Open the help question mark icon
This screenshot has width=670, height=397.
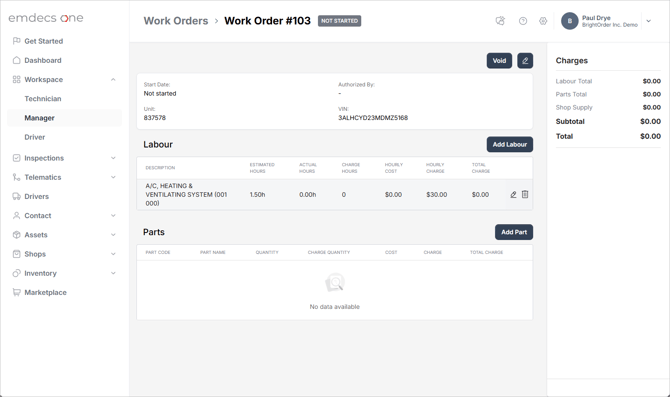tap(523, 21)
